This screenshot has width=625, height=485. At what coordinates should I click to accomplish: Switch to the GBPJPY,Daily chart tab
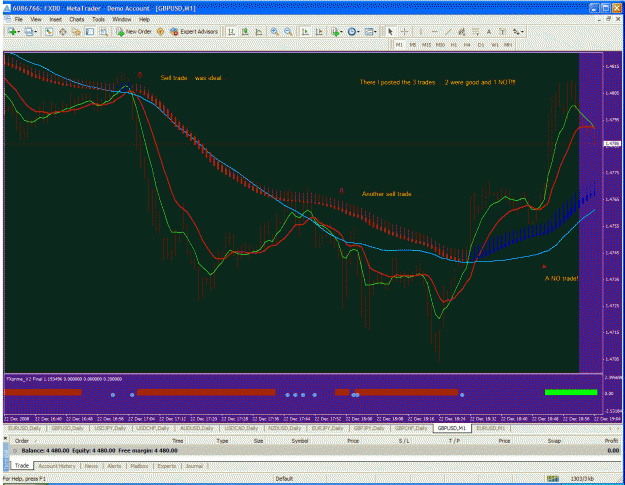point(369,428)
